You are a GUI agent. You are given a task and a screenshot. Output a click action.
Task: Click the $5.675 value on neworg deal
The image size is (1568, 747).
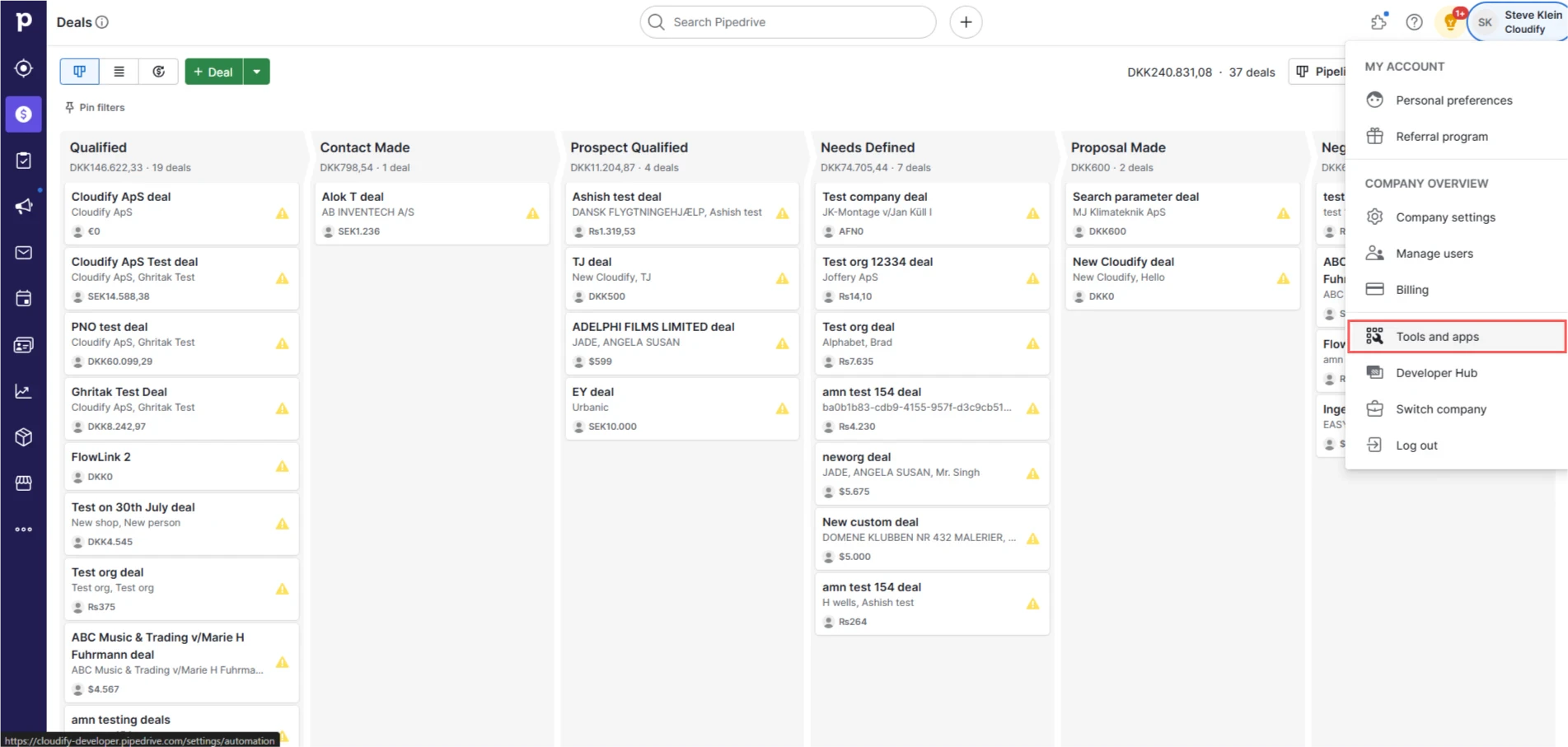pyautogui.click(x=854, y=492)
